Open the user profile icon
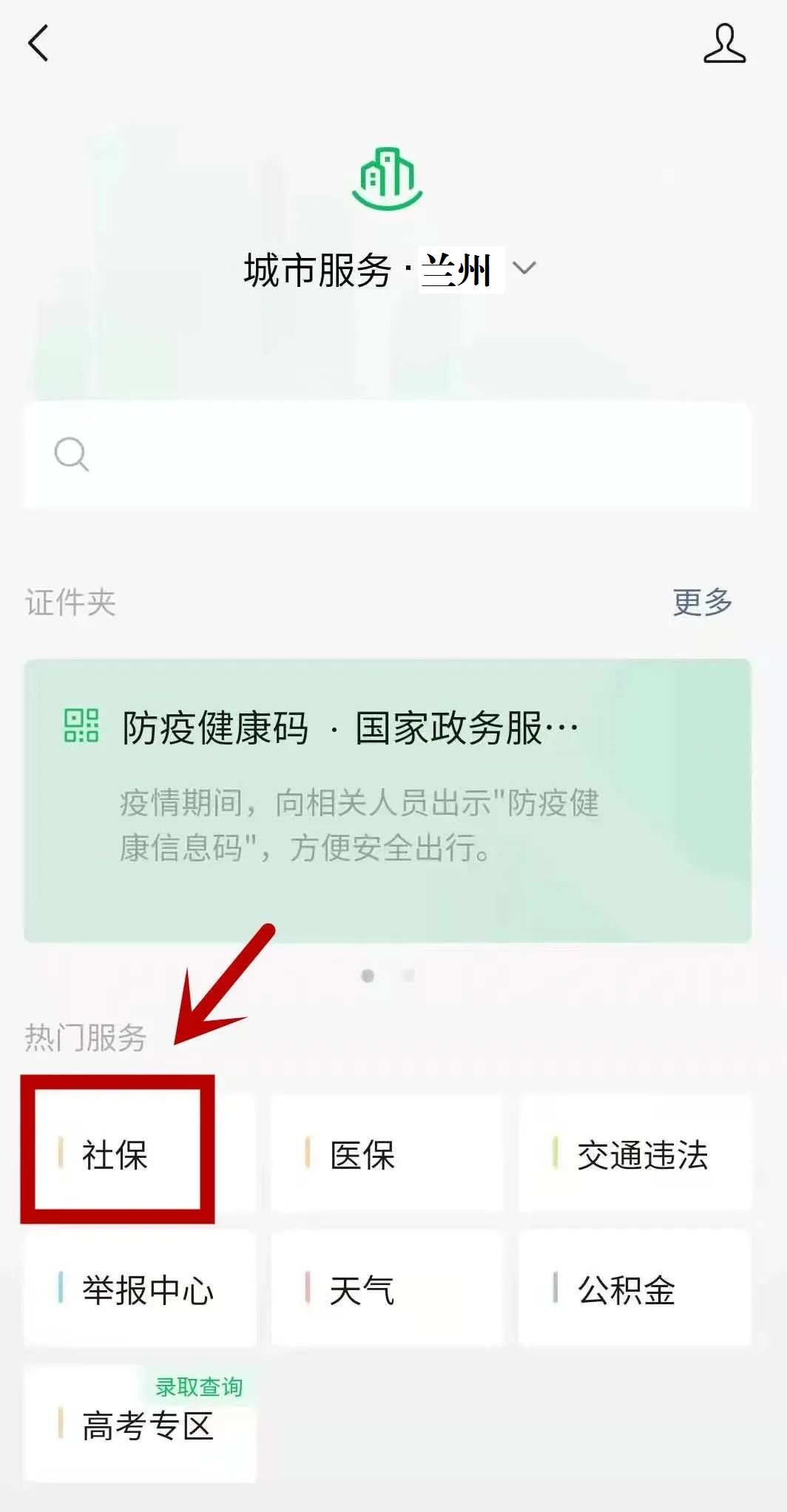The image size is (787, 1512). coord(724,43)
